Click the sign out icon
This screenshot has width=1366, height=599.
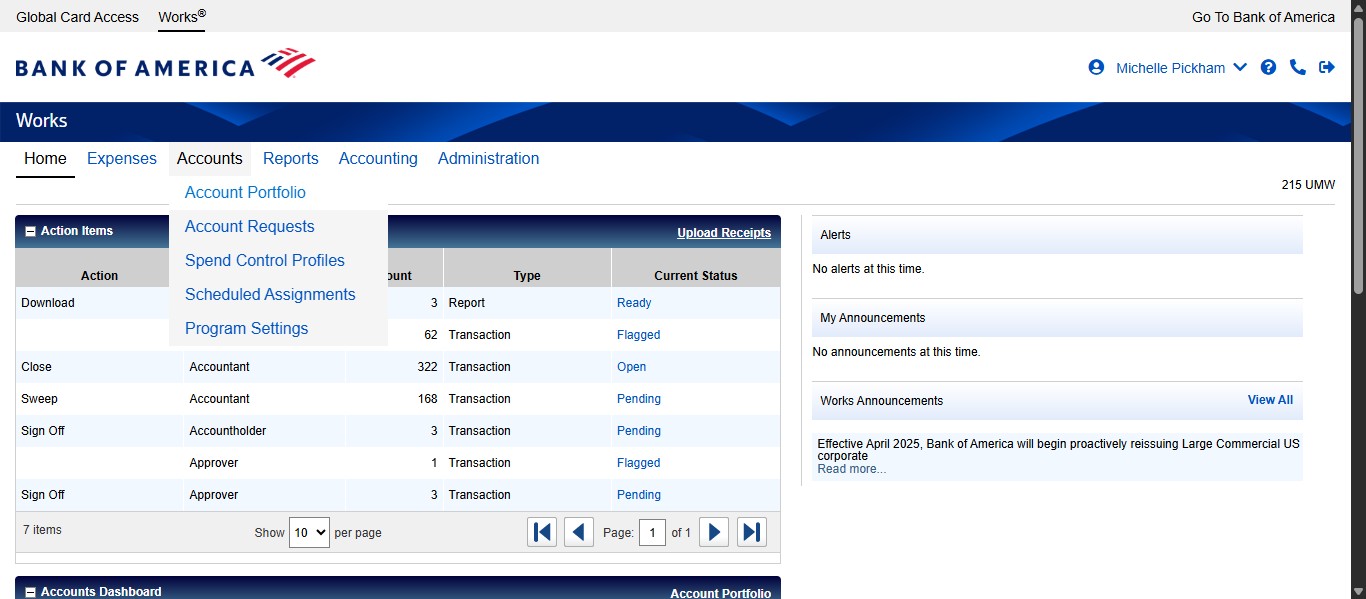click(1327, 67)
